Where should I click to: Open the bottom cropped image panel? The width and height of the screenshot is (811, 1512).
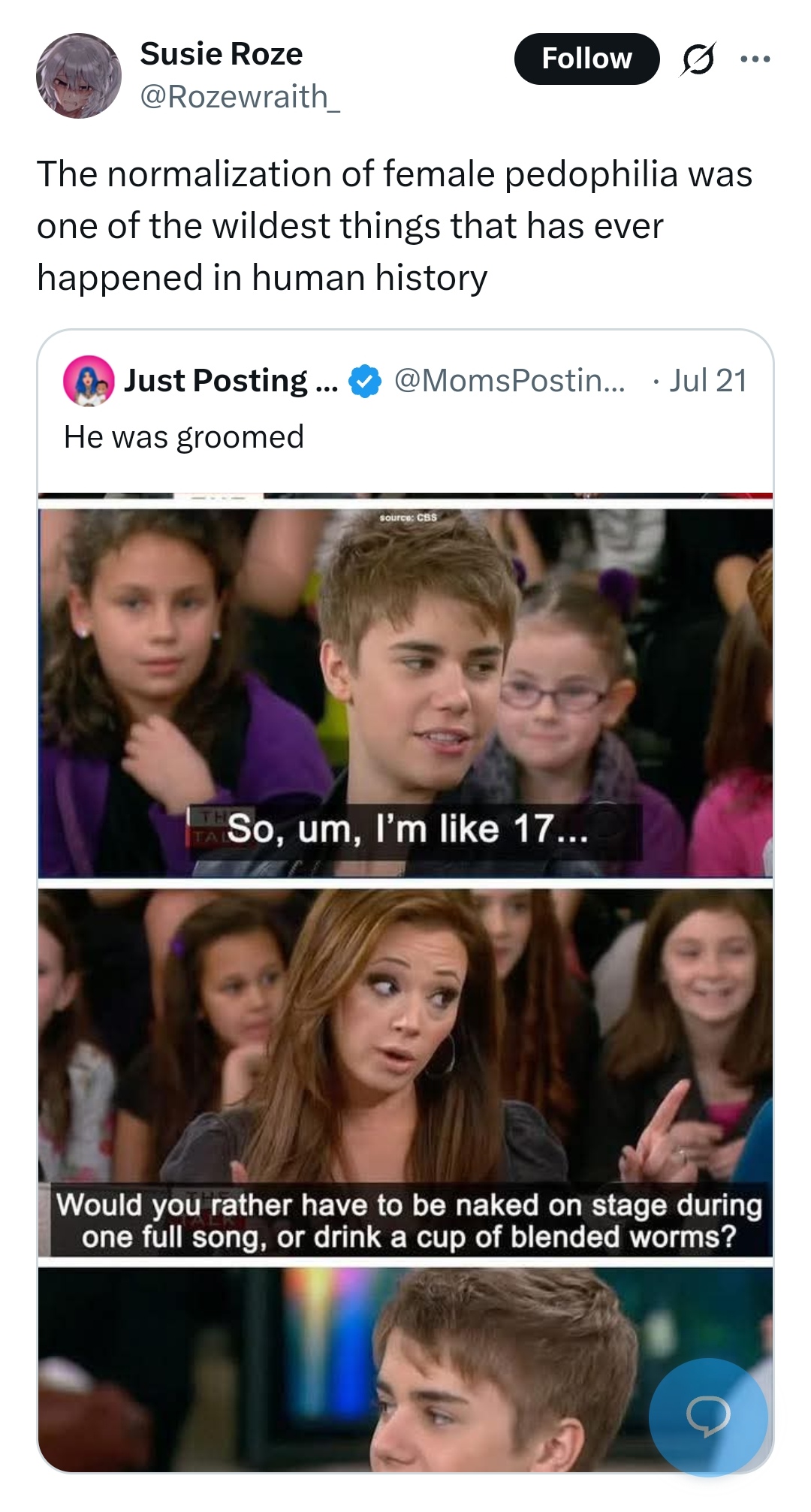coord(405,1369)
